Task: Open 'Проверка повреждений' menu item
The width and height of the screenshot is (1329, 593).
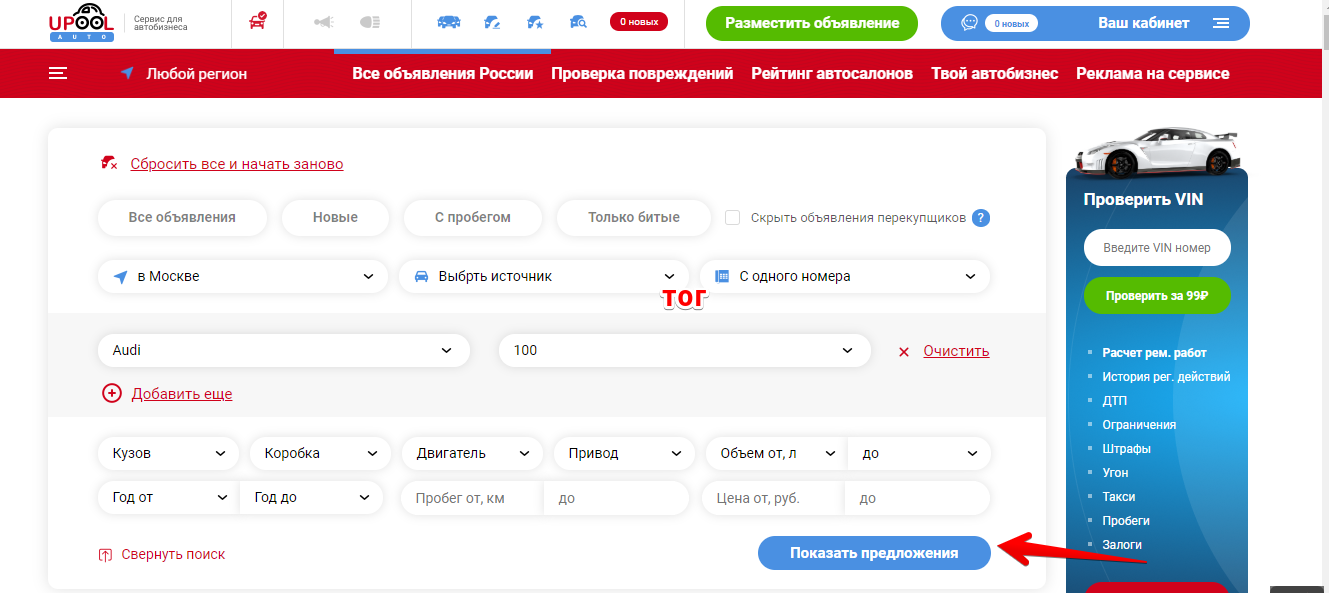Action: pyautogui.click(x=642, y=73)
